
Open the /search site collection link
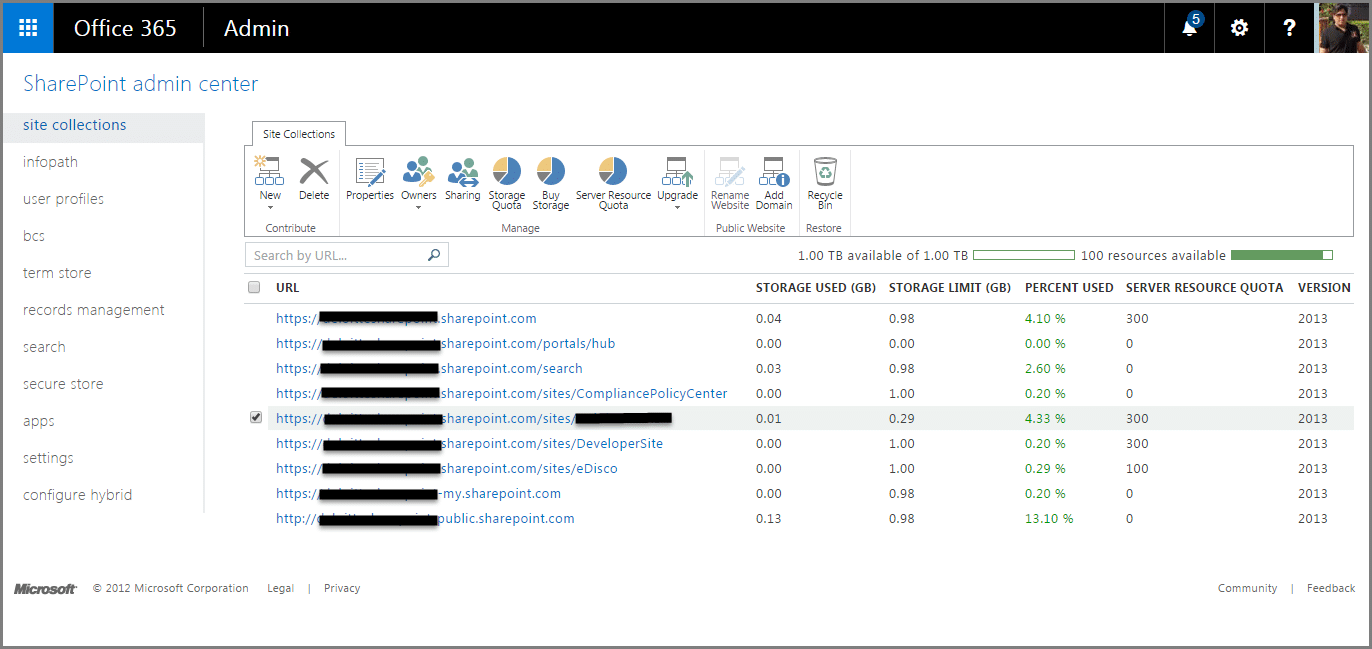pos(430,368)
